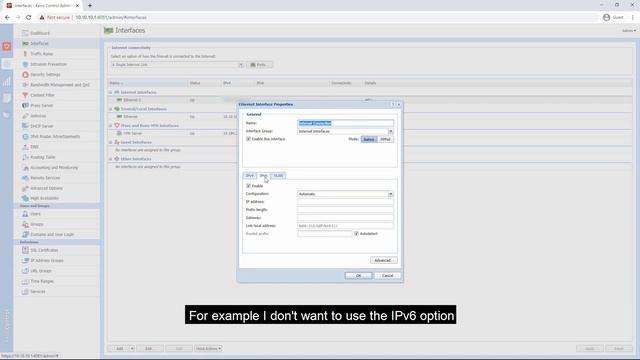The width and height of the screenshot is (640, 360).
Task: Select the first Mode toggle button
Action: 369,140
